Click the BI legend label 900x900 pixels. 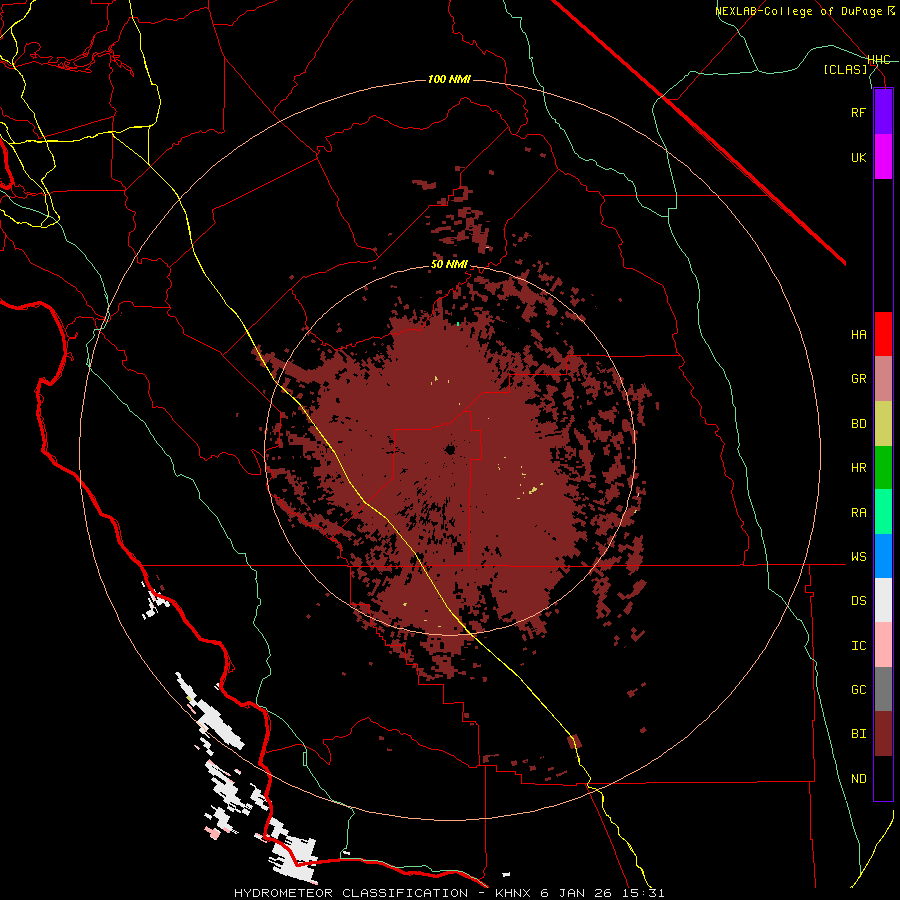[858, 734]
